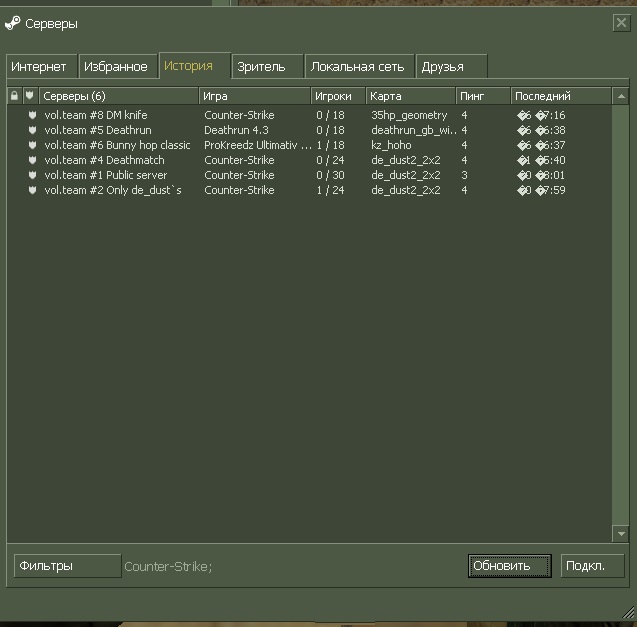Sort by Серверы (6) column header
The image size is (637, 627).
tap(119, 96)
